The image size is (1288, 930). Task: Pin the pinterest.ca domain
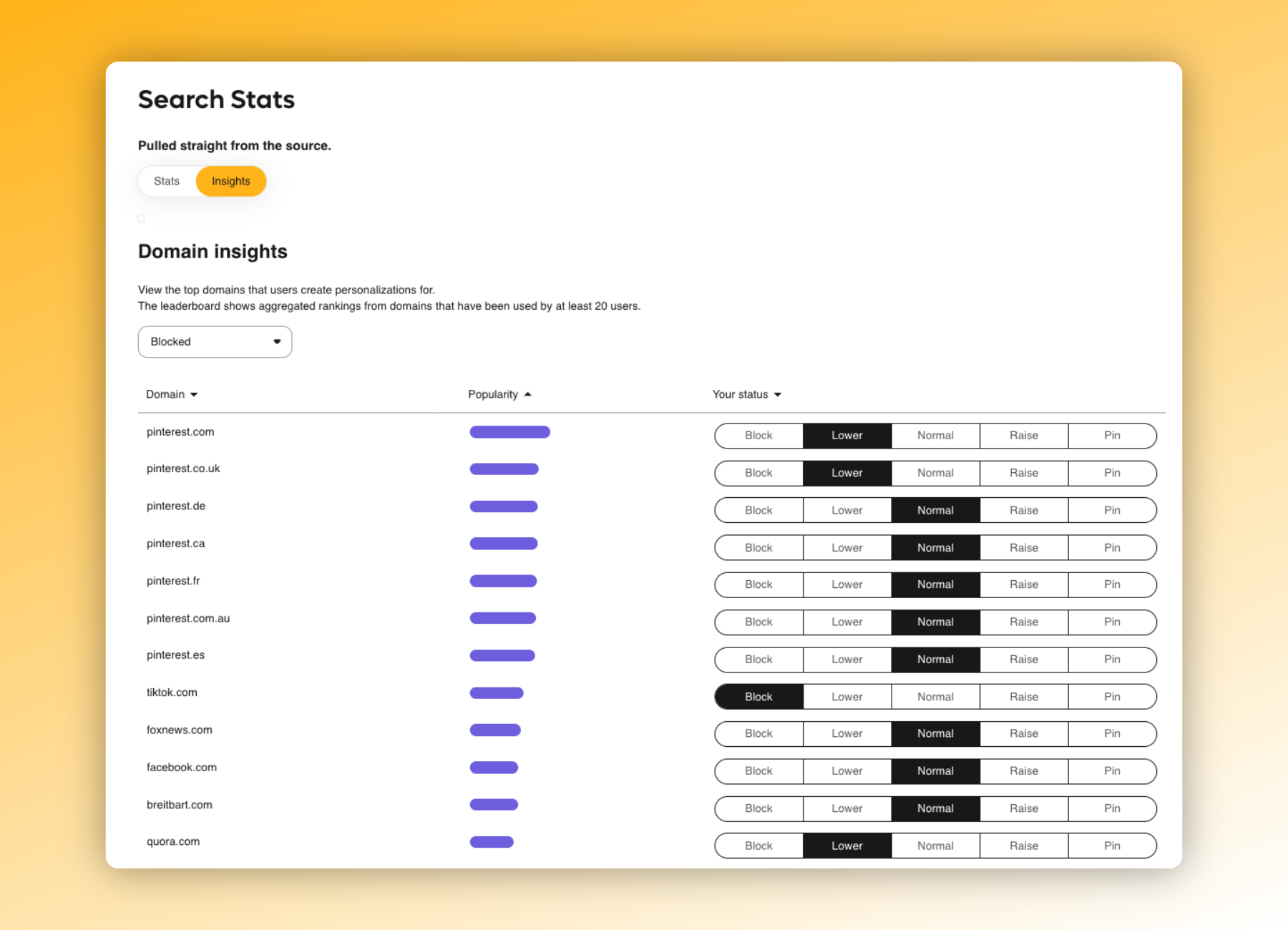(1112, 547)
